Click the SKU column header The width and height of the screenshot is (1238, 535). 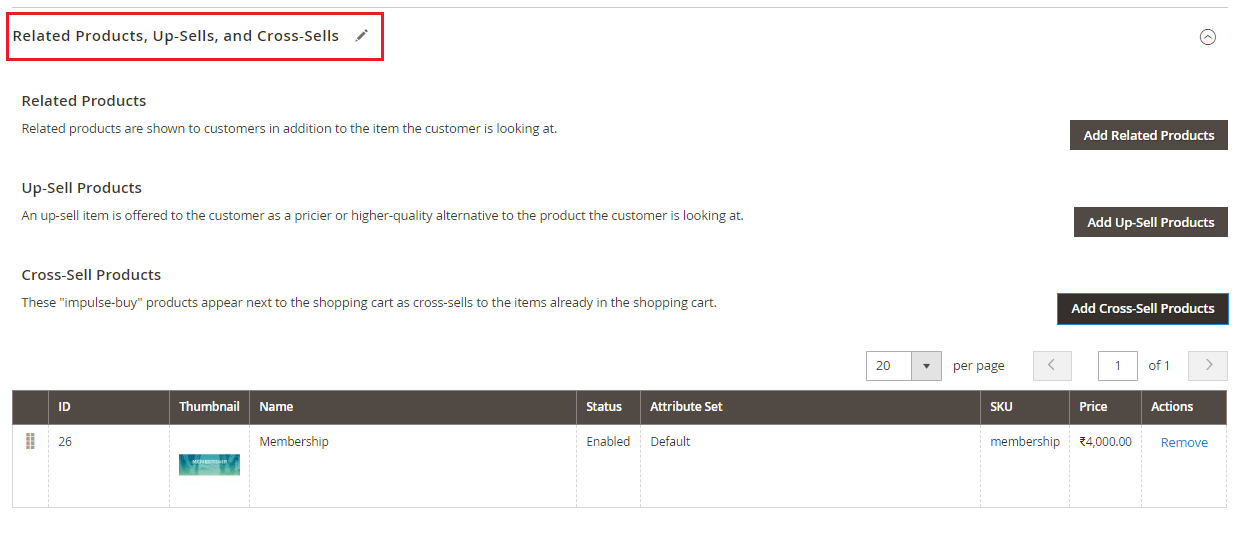click(1025, 407)
